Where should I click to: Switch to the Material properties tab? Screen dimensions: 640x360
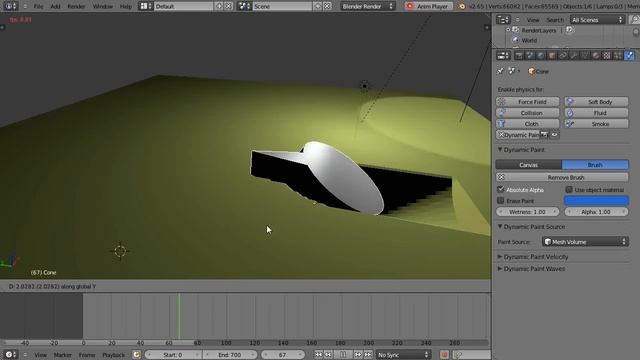pyautogui.click(x=596, y=55)
